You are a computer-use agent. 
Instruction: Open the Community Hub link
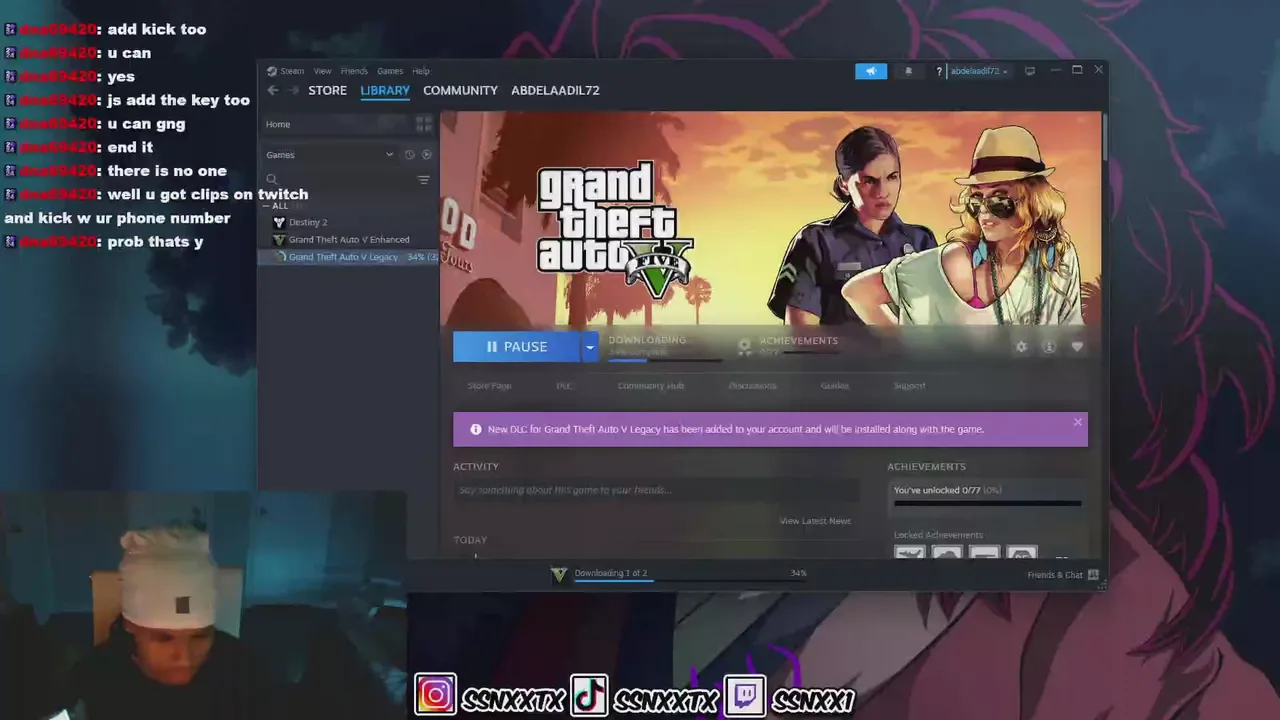point(650,386)
